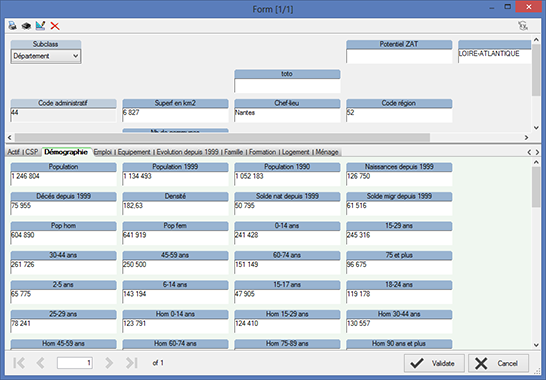The image size is (546, 380).
Task: Click the refresh icon at toolbar right
Action: click(x=523, y=26)
